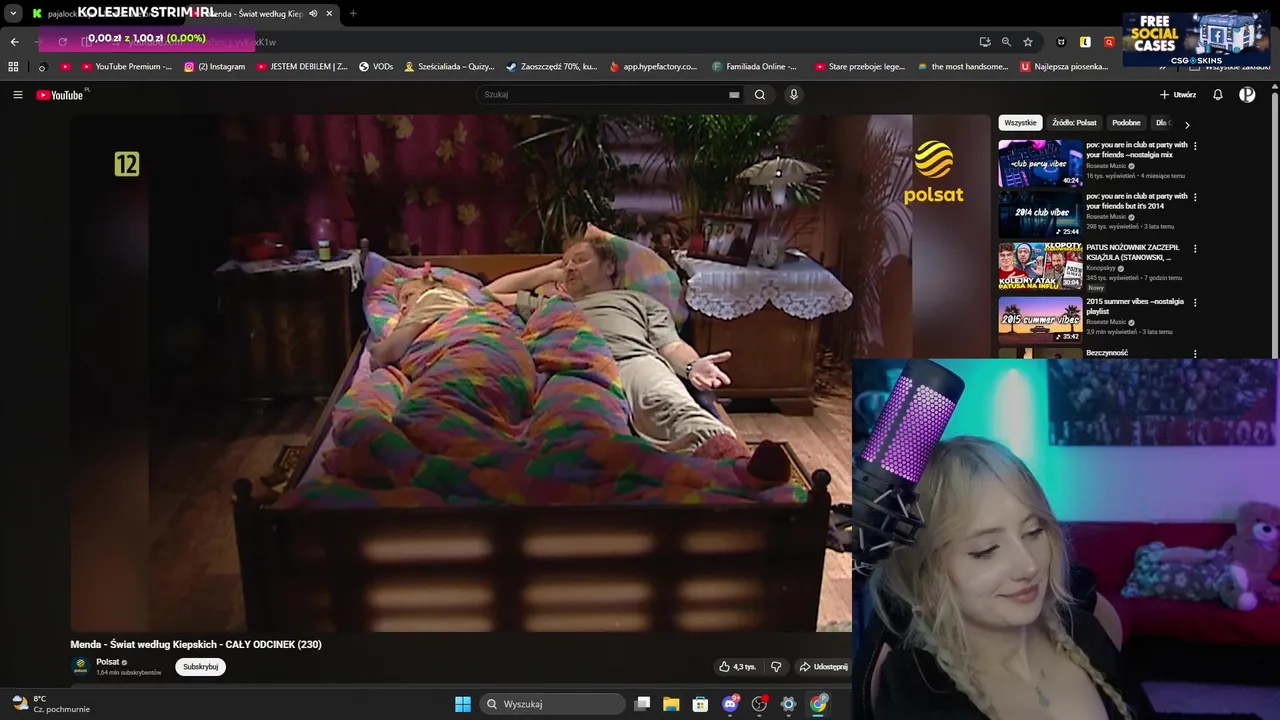Viewport: 1280px width, 720px height.
Task: Open the '2015 summer vibes' thumbnail
Action: click(x=1040, y=319)
